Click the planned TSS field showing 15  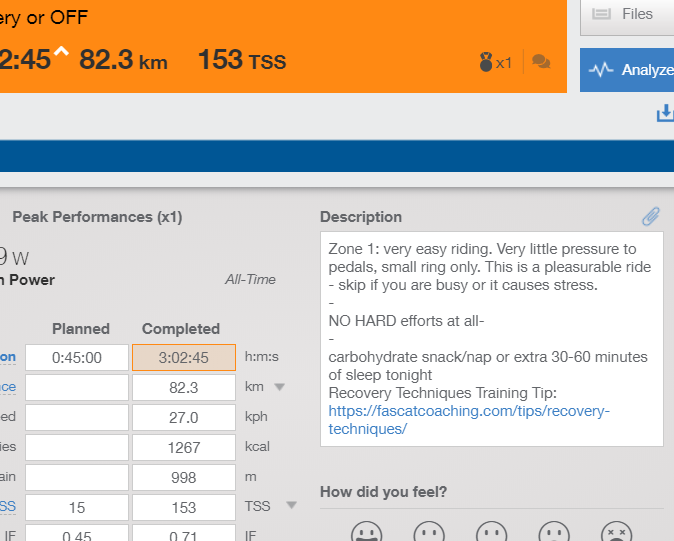coord(77,507)
